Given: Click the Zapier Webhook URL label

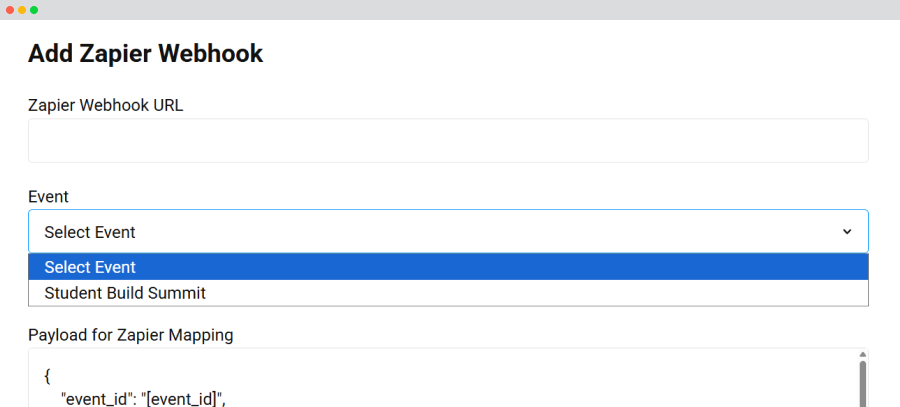Looking at the screenshot, I should 105,105.
